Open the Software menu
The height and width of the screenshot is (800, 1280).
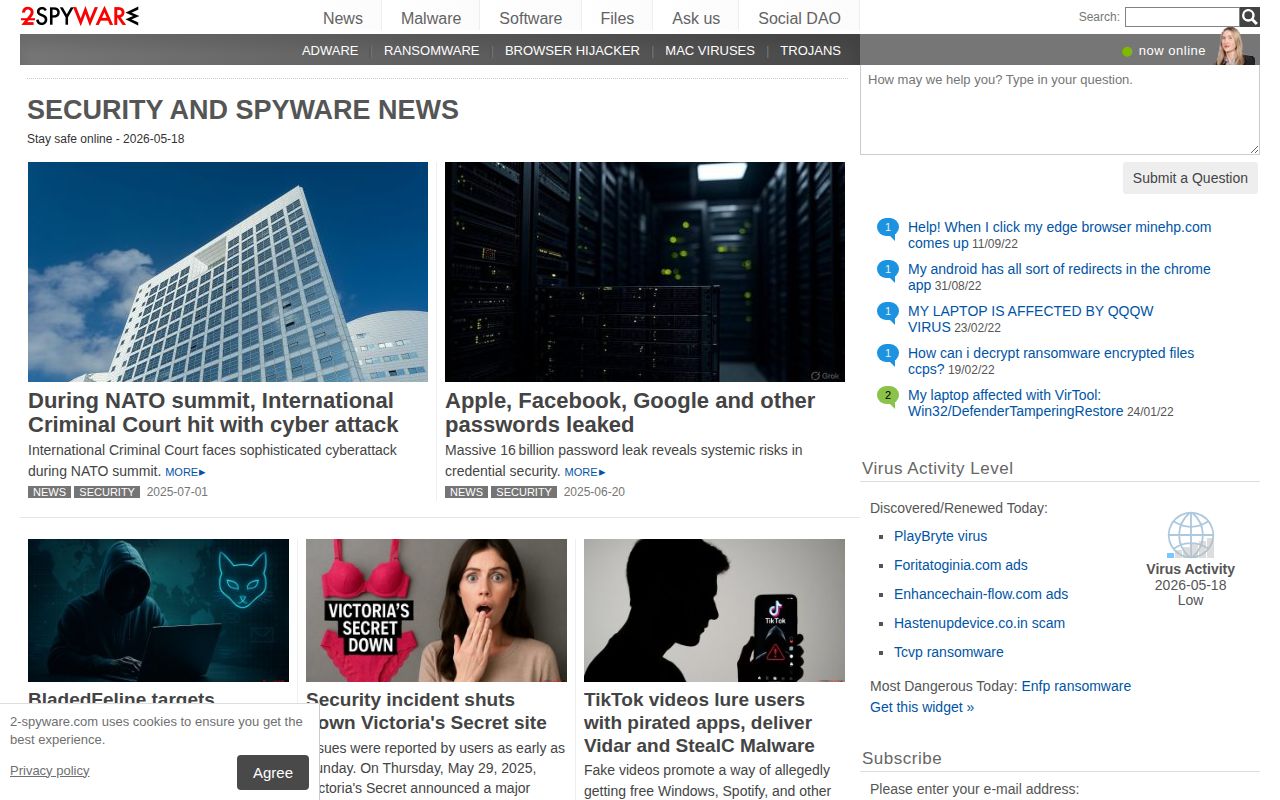point(530,18)
